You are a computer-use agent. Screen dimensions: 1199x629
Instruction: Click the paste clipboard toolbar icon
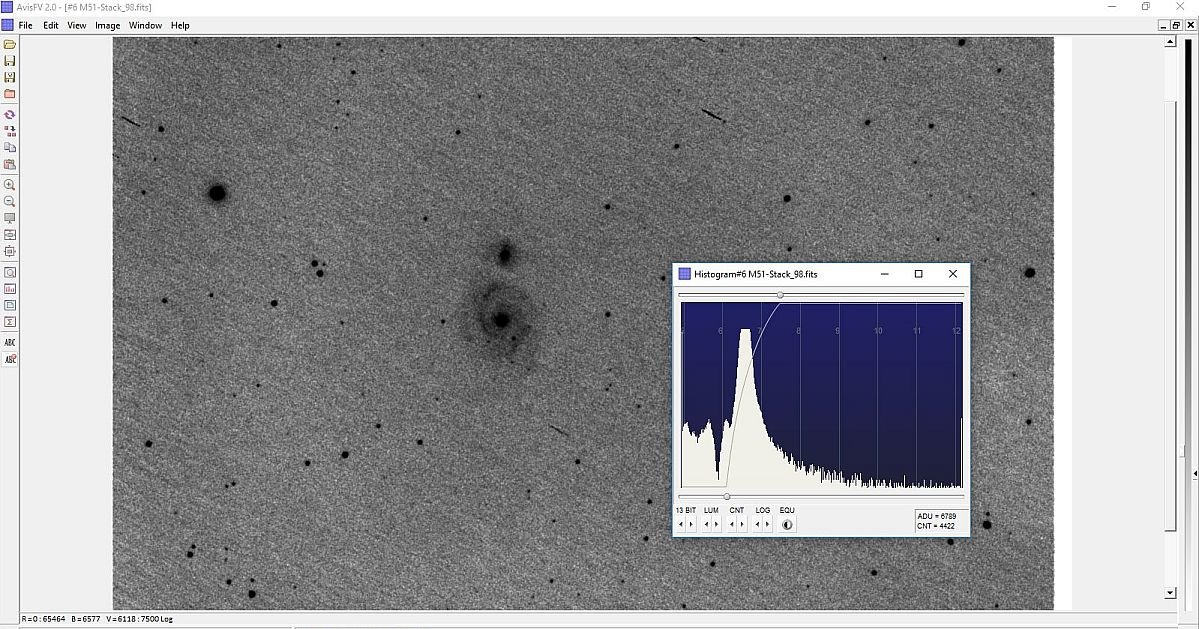tap(10, 164)
